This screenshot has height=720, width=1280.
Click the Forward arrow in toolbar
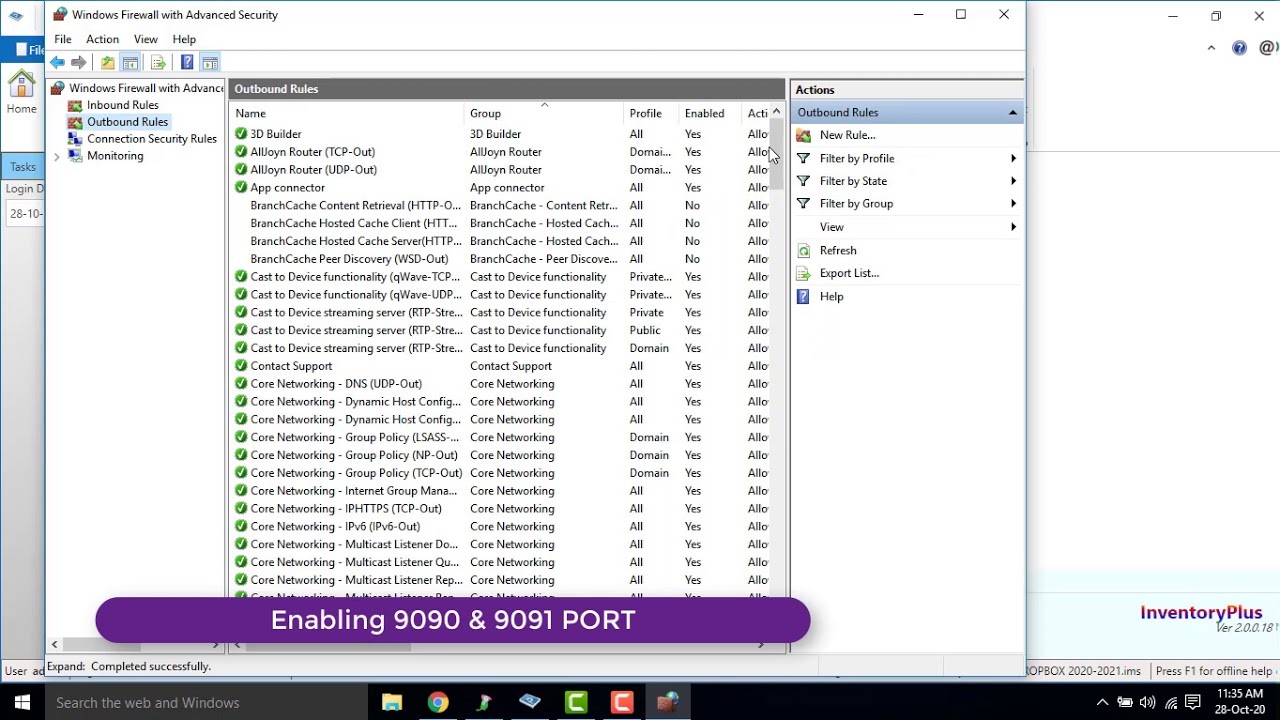pyautogui.click(x=79, y=63)
